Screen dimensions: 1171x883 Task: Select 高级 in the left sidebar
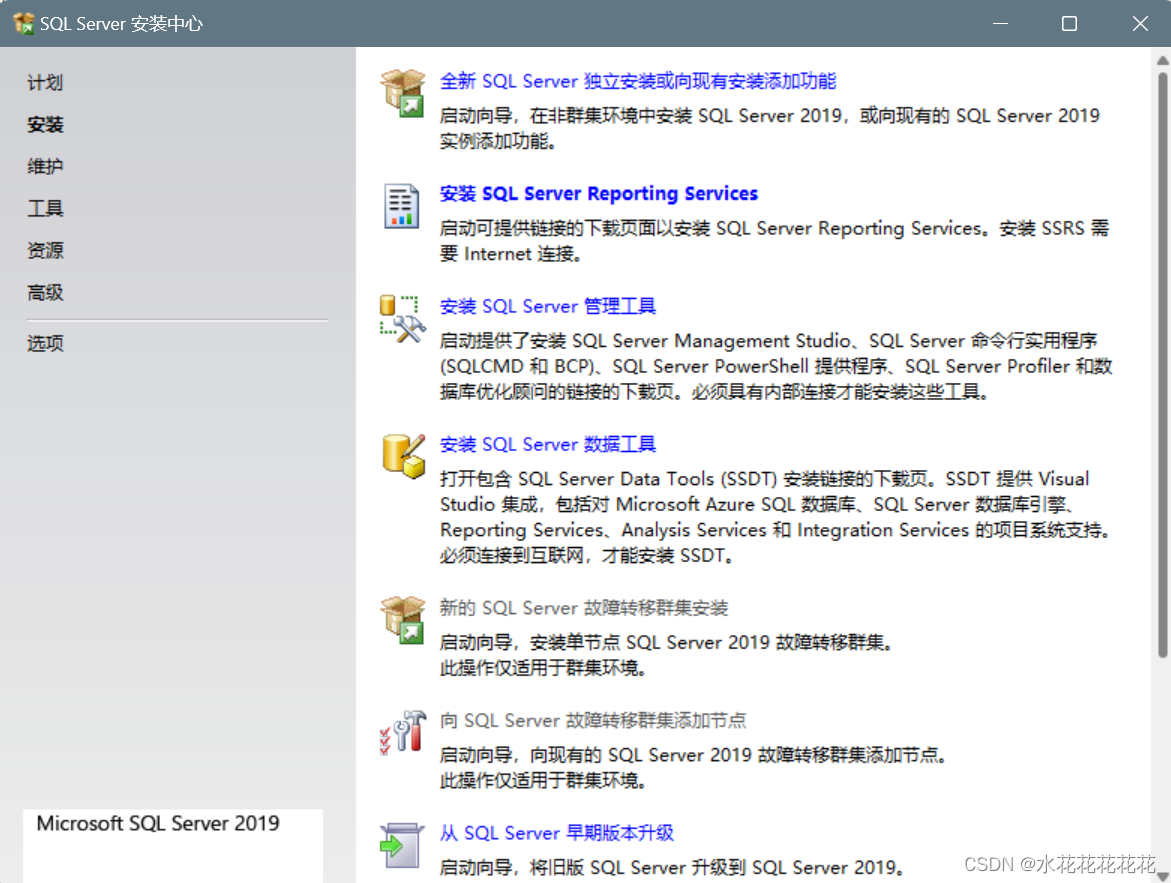45,292
